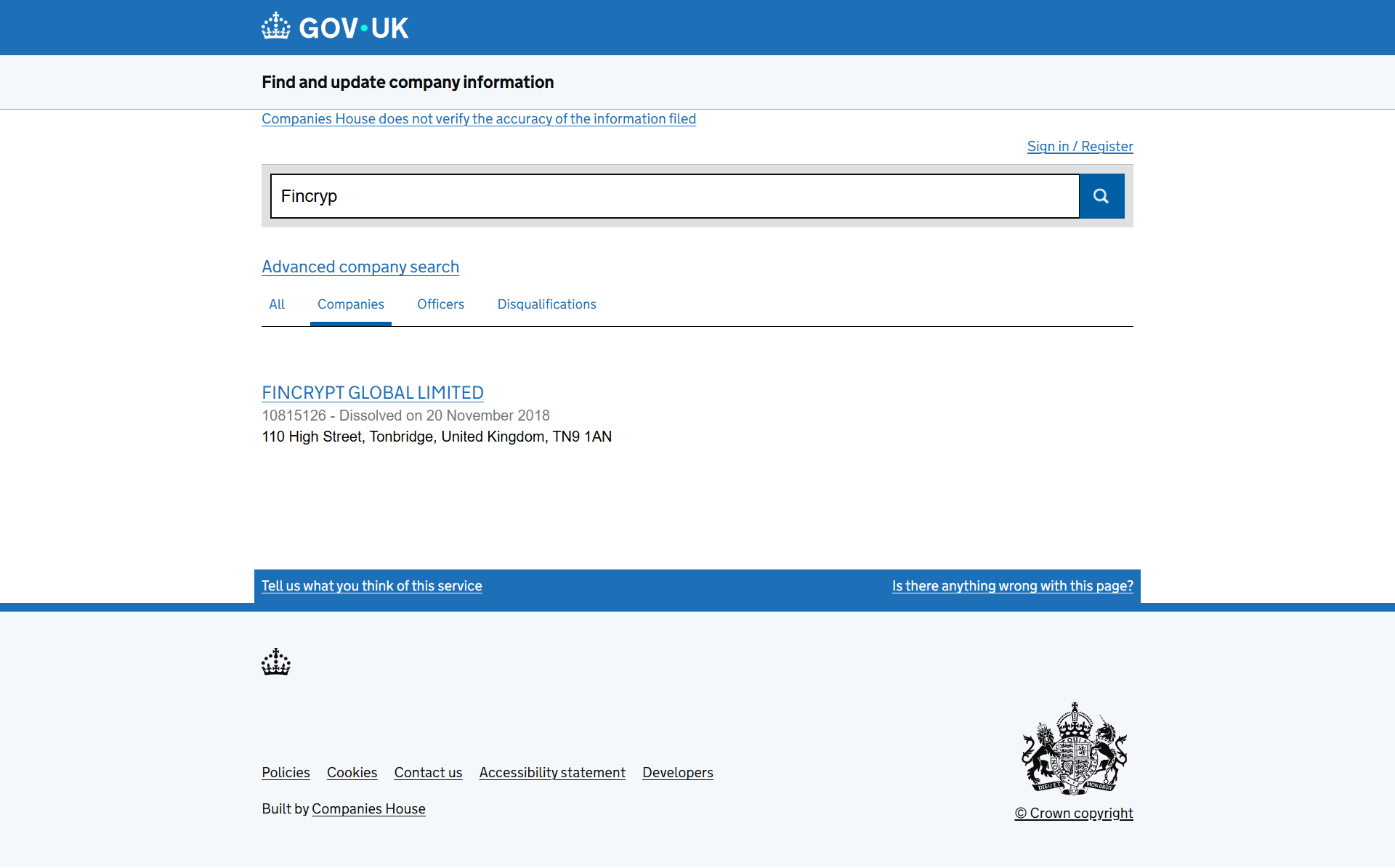Open FINCRYPT GLOBAL LIMITED result

click(x=373, y=392)
